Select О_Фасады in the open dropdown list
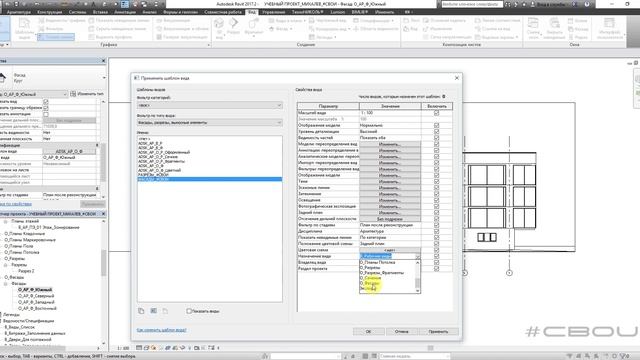The image size is (640, 360). 370,283
